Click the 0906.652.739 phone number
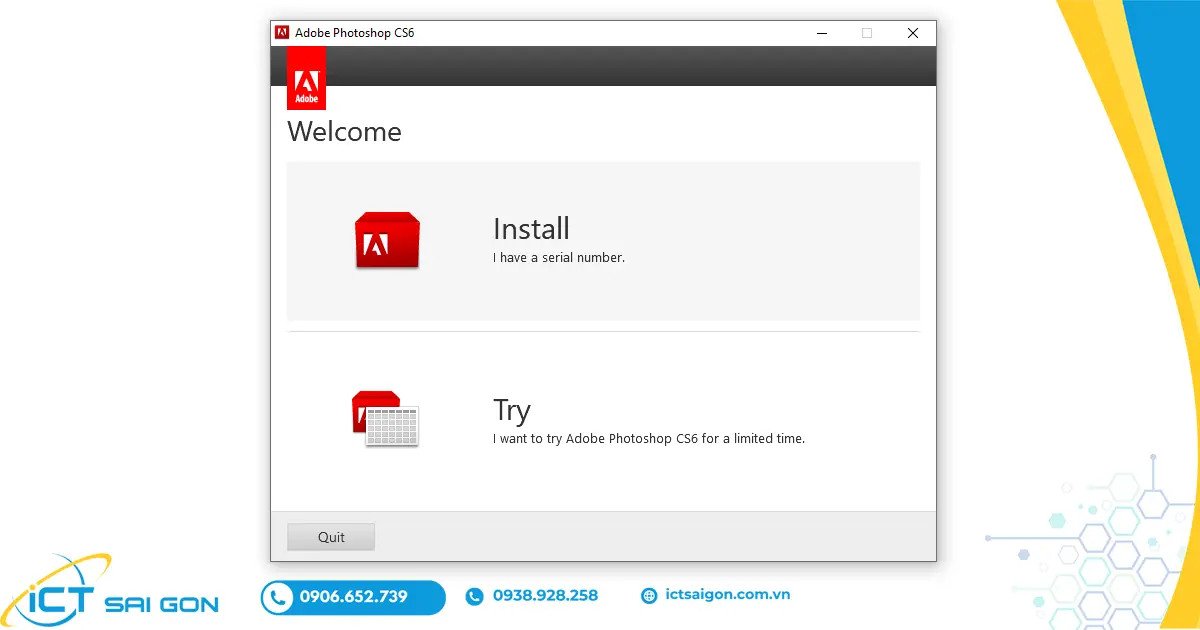The width and height of the screenshot is (1200, 630). click(353, 597)
